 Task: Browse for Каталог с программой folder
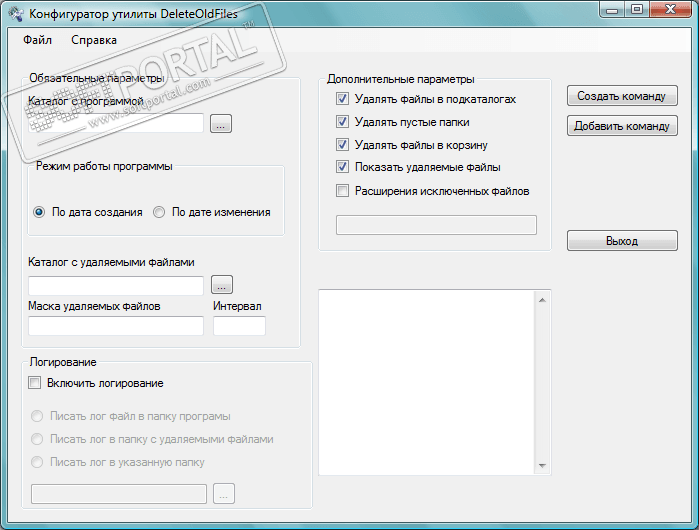221,123
